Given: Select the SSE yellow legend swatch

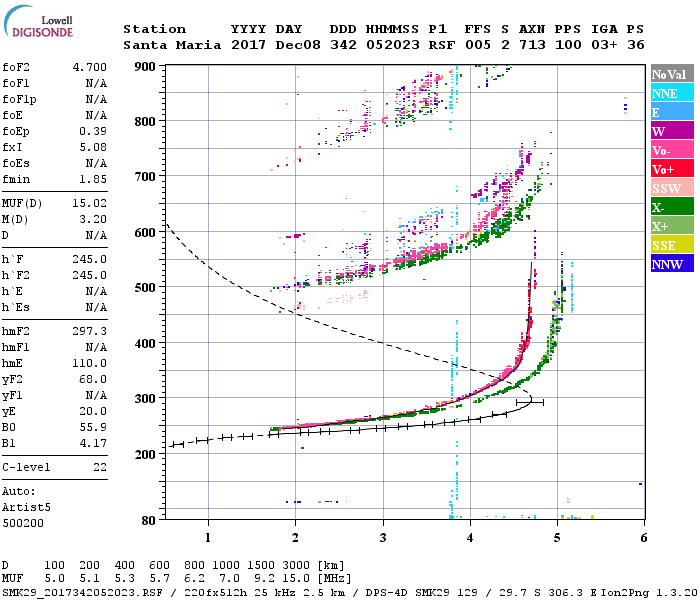Looking at the screenshot, I should click(672, 245).
